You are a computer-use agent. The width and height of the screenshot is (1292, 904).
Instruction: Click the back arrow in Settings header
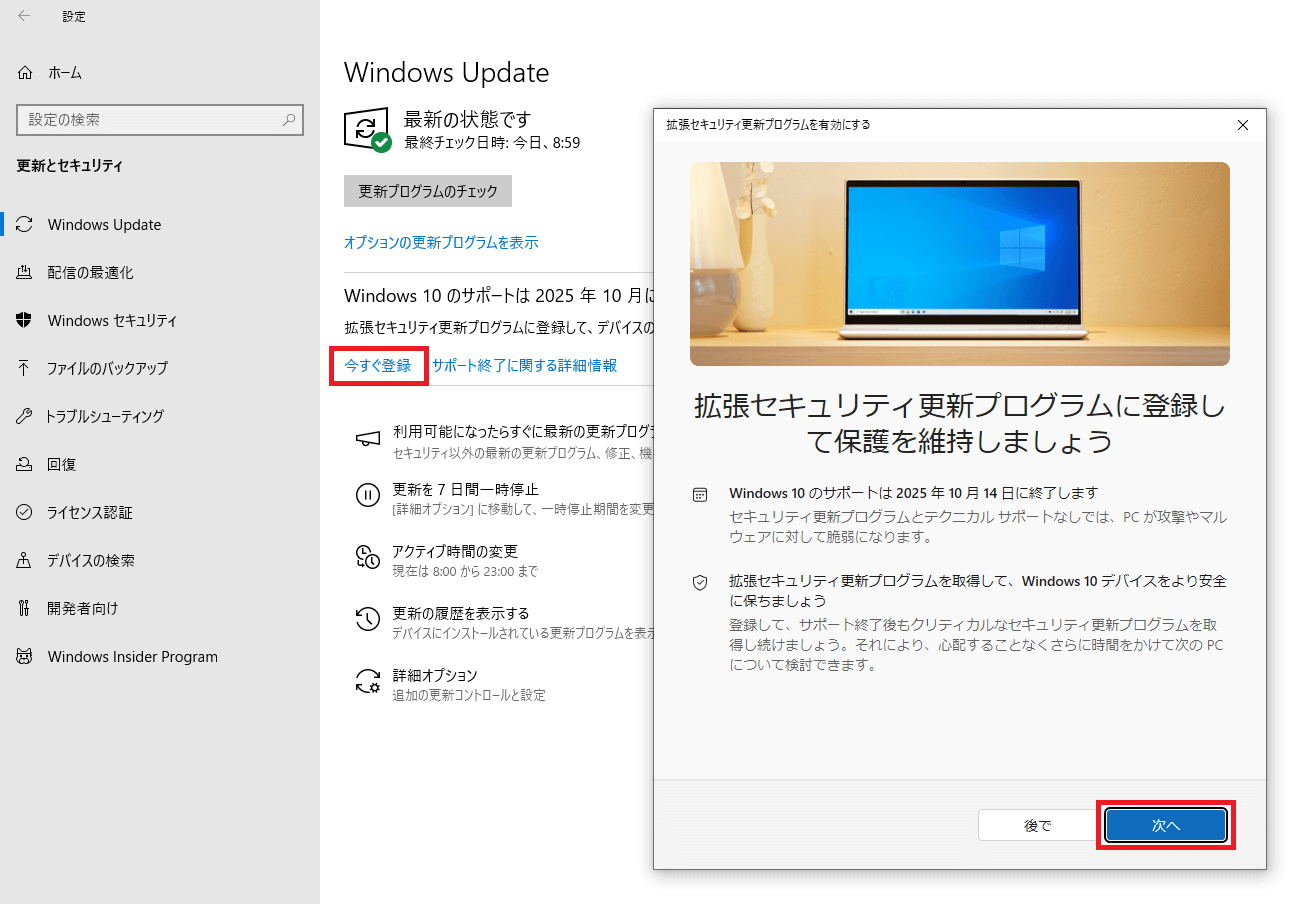coord(24,16)
